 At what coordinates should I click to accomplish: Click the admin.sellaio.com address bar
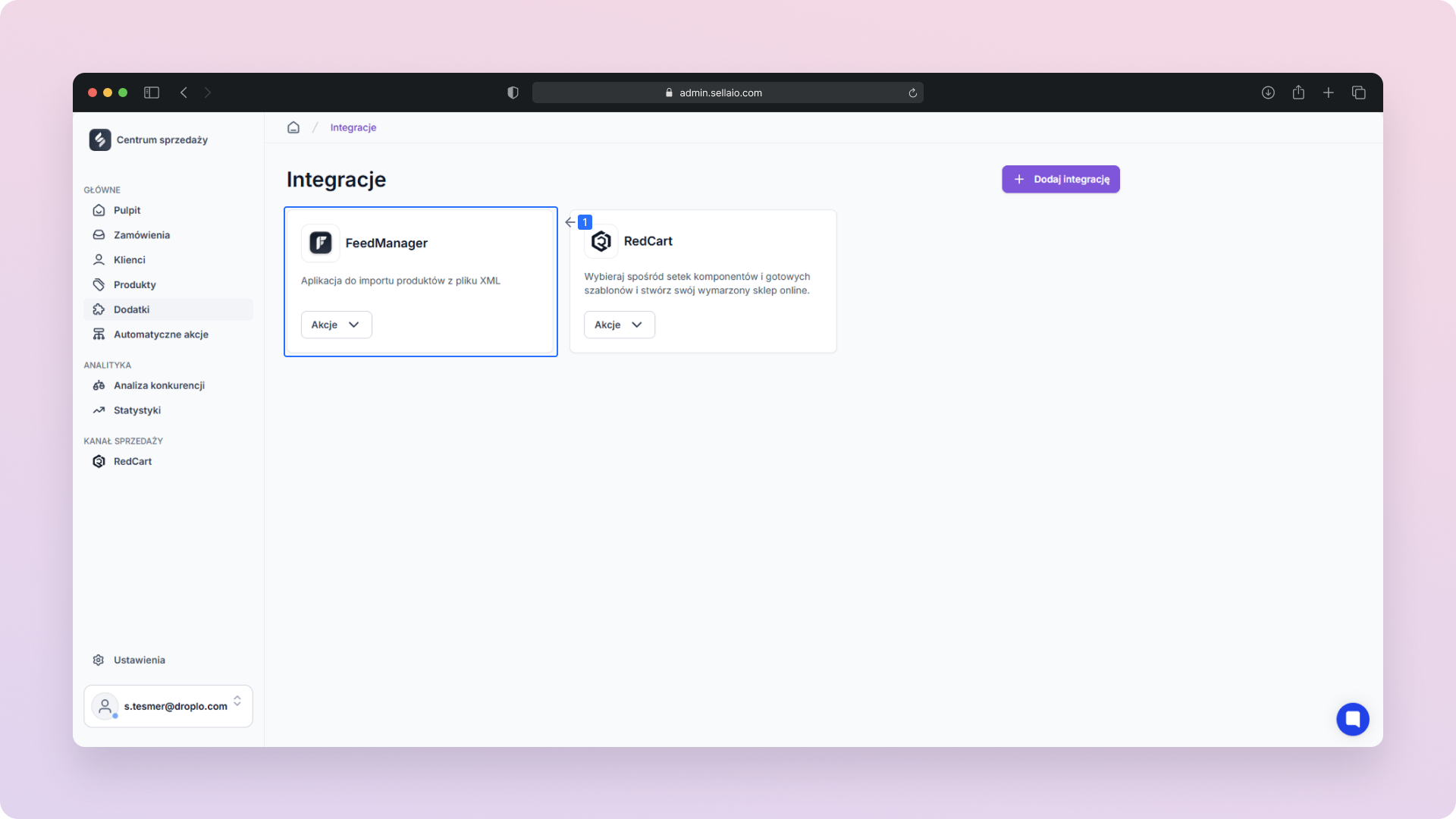(x=728, y=93)
